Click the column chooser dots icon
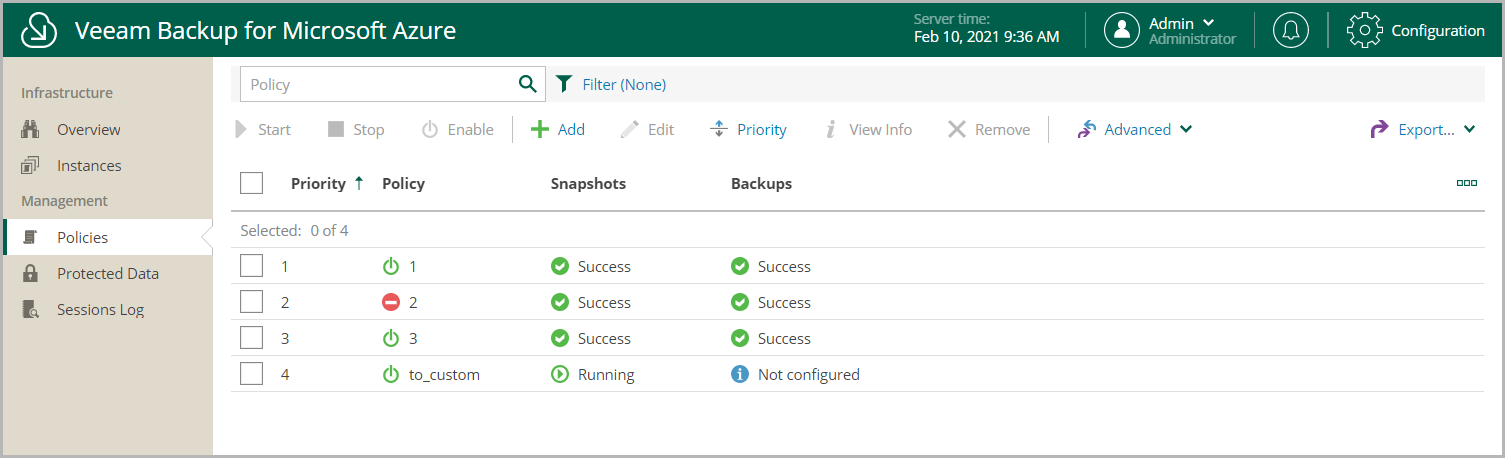The height and width of the screenshot is (458, 1505). (1467, 183)
